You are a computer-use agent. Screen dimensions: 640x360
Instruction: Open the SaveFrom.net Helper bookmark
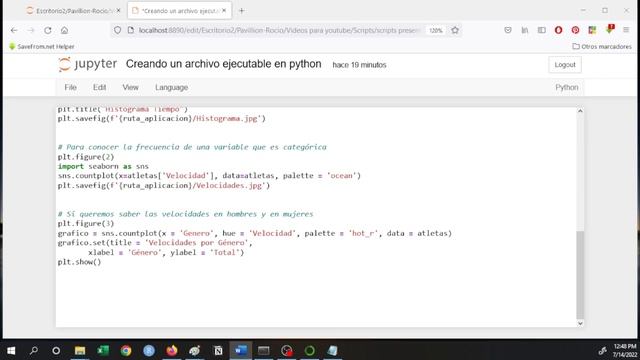click(x=42, y=47)
